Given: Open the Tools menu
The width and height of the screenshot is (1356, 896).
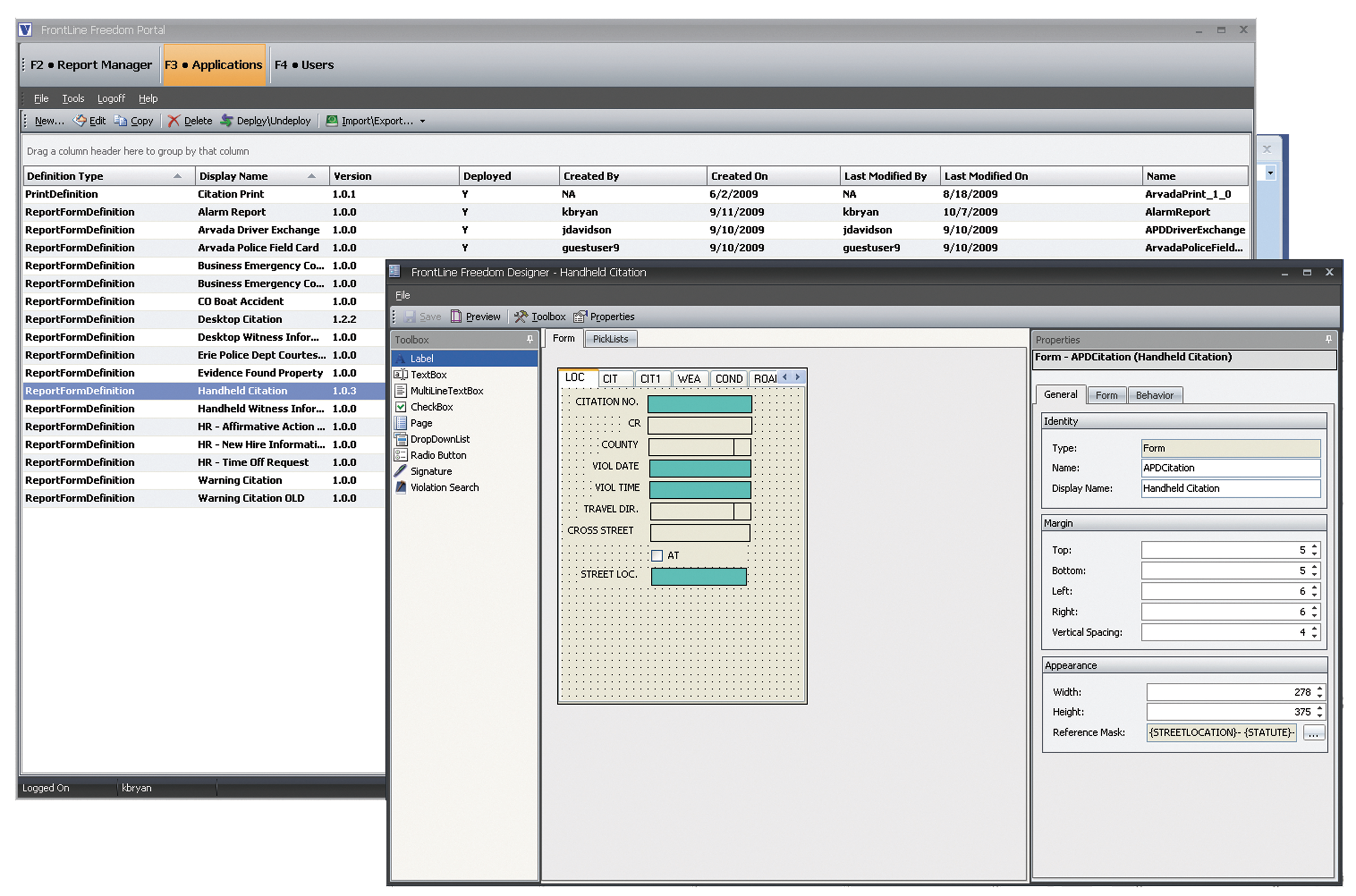Looking at the screenshot, I should (72, 98).
